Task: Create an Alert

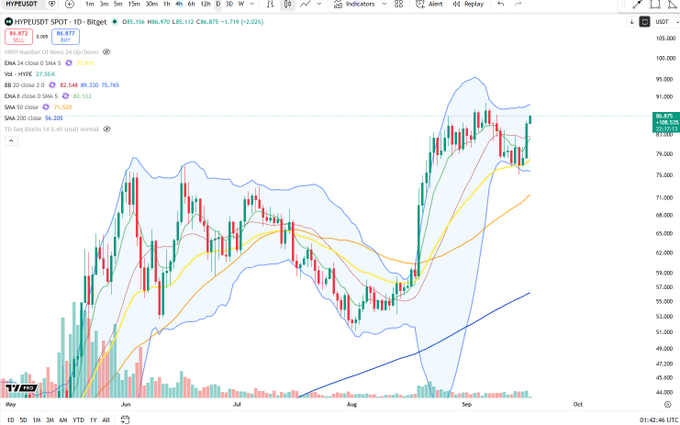Action: (429, 4)
